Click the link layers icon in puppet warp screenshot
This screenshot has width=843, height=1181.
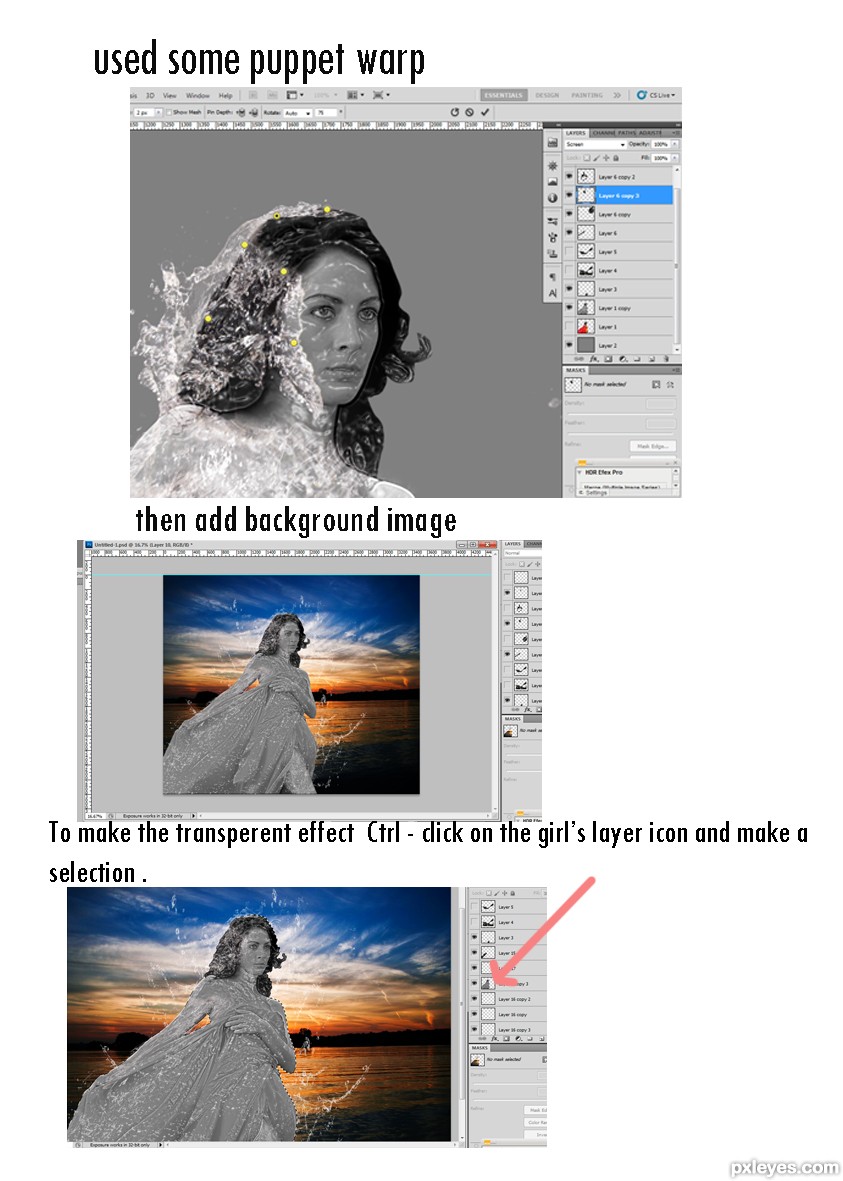(x=579, y=359)
